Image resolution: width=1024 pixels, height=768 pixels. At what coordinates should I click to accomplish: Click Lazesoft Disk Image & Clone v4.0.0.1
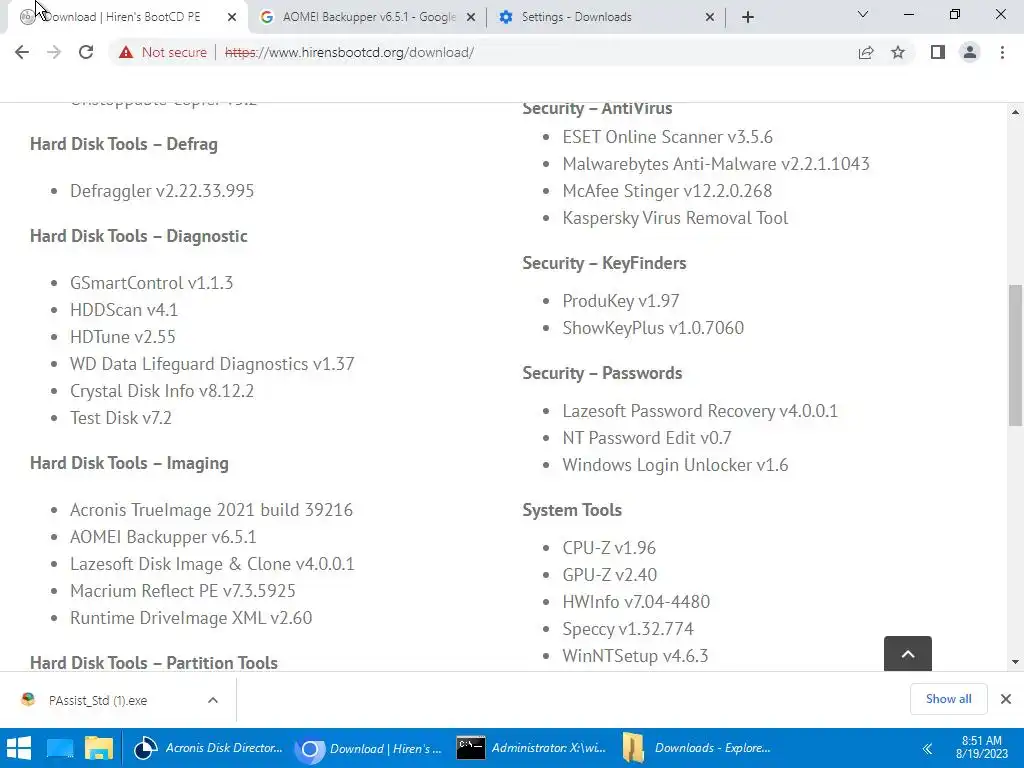pos(212,564)
